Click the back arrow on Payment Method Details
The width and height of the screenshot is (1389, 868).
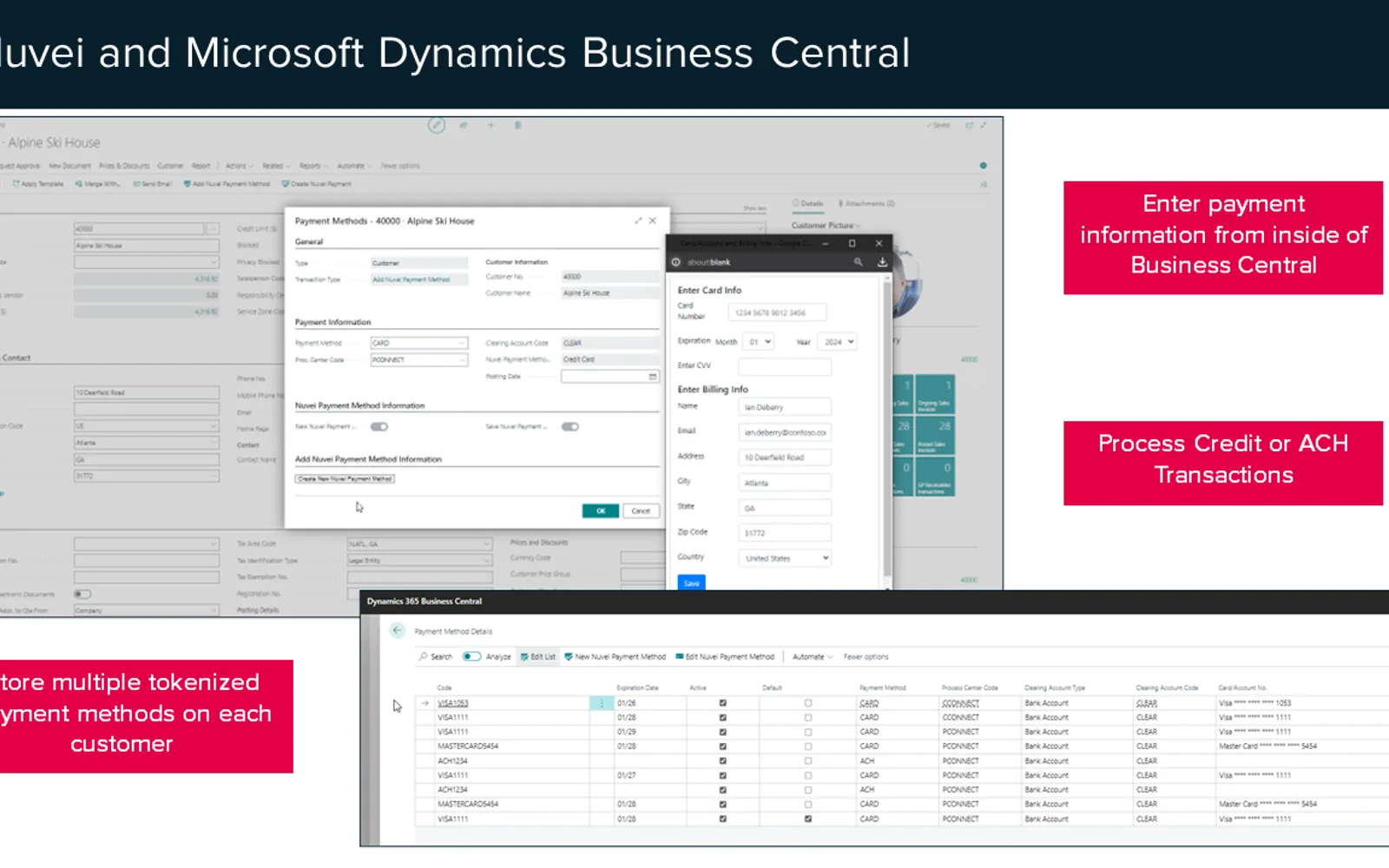[x=398, y=631]
